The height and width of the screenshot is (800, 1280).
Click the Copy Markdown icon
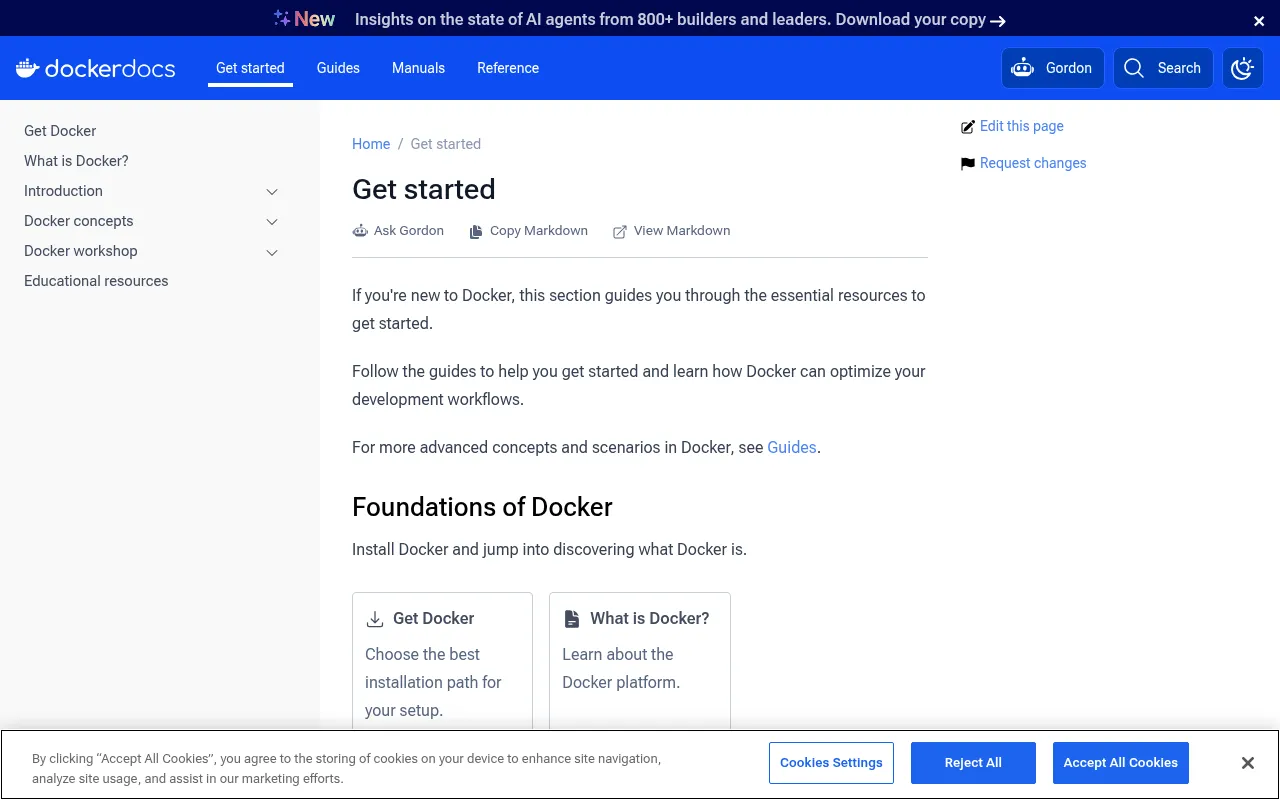[x=477, y=231]
